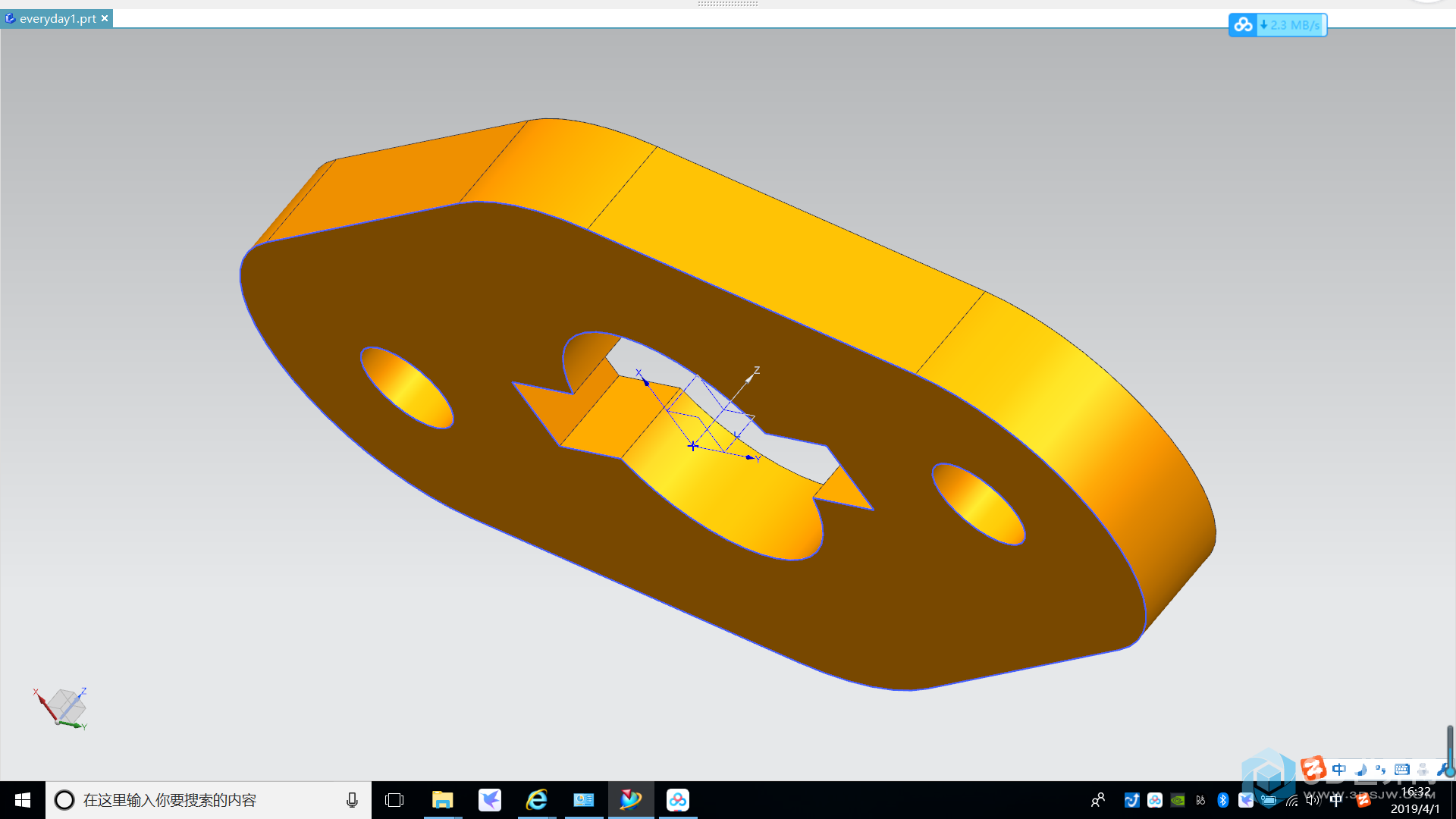Screen dimensions: 1456x819
Task: Click the Cortana search circle icon
Action: coord(64,800)
